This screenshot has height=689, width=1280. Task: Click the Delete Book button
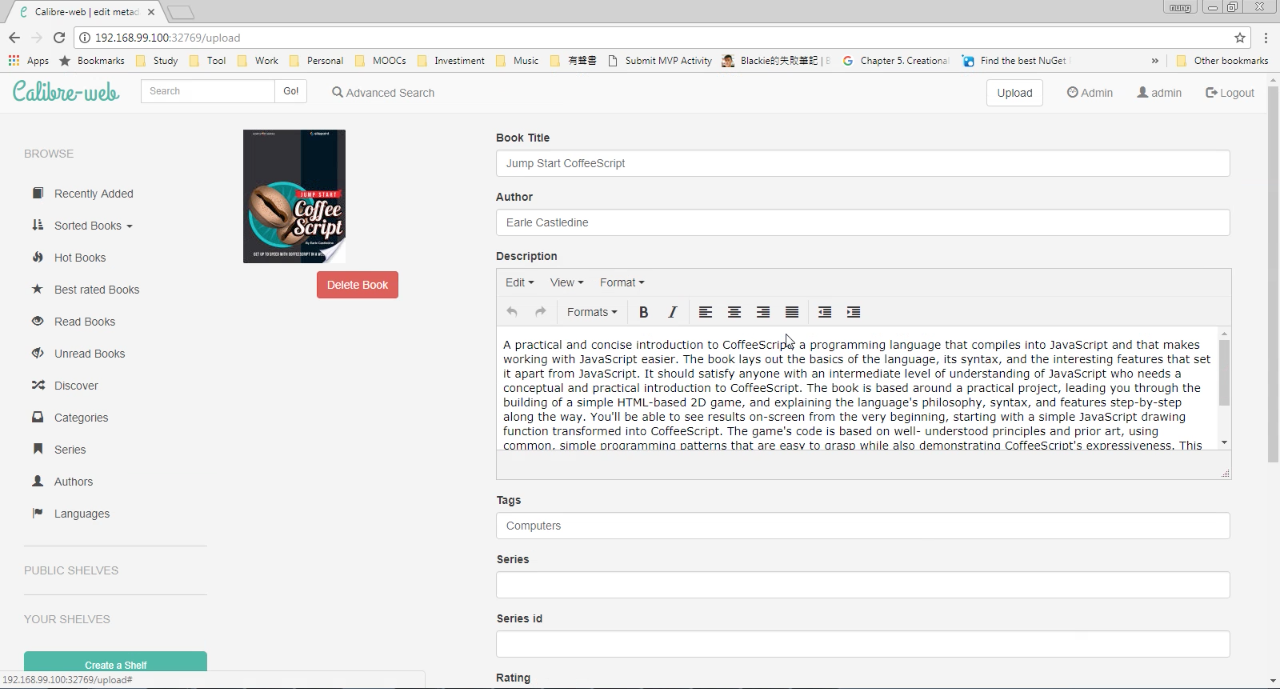pos(357,285)
